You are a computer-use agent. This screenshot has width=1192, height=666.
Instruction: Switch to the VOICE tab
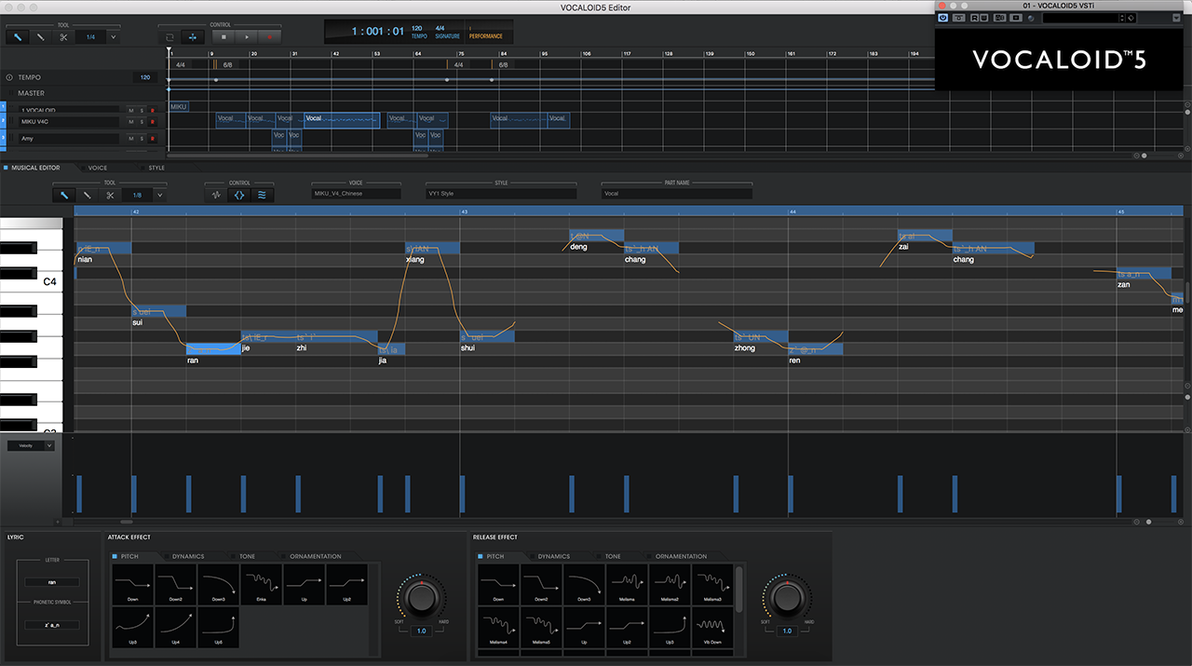(x=97, y=167)
